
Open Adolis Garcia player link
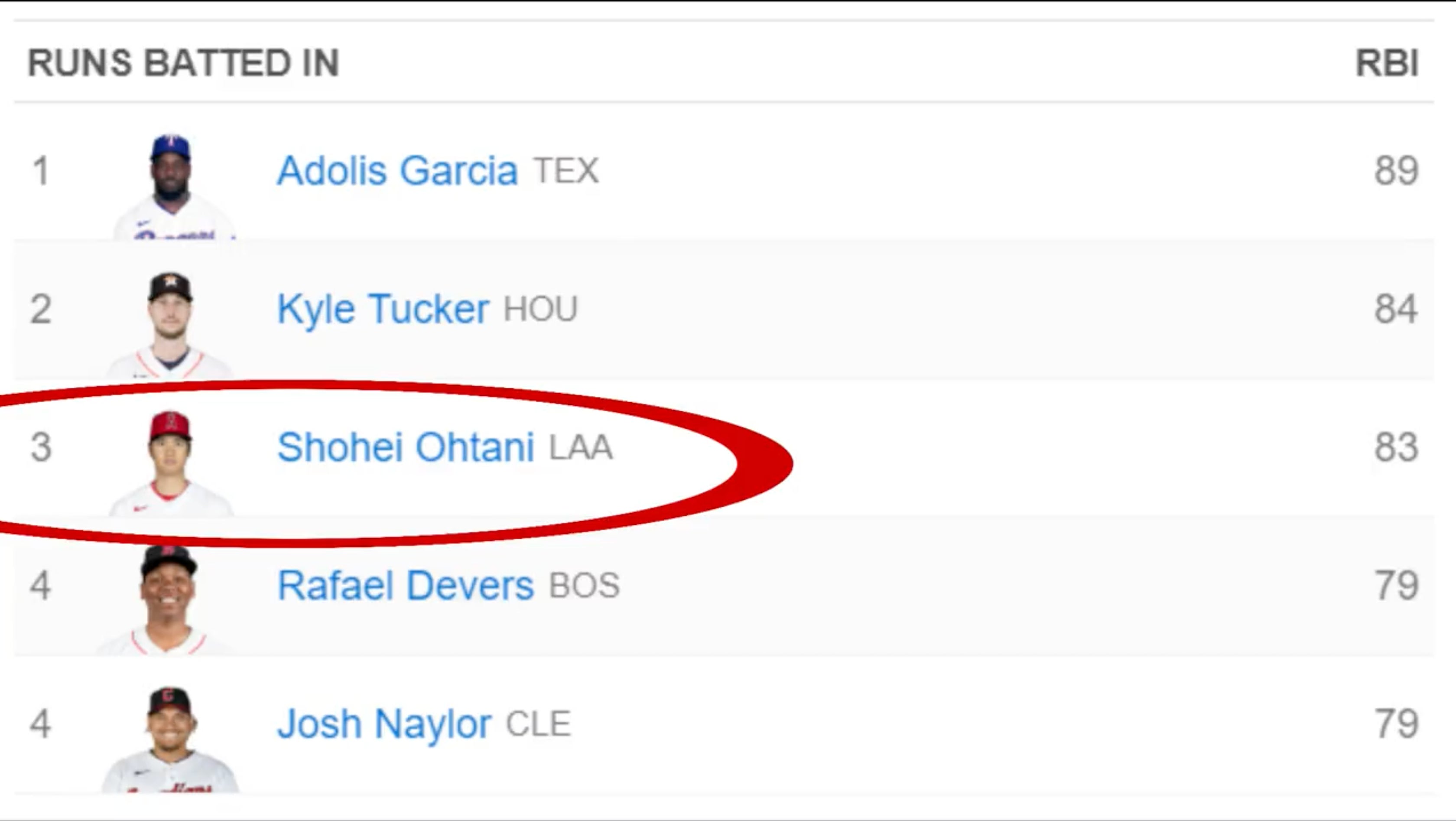tap(397, 170)
